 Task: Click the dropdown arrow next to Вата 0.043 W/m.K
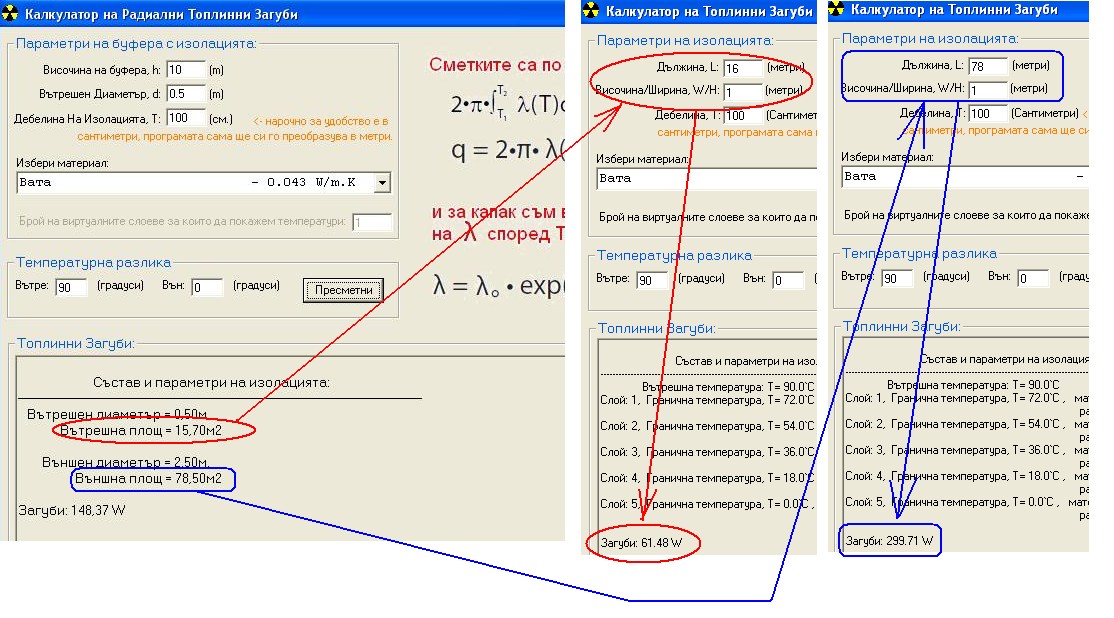381,182
